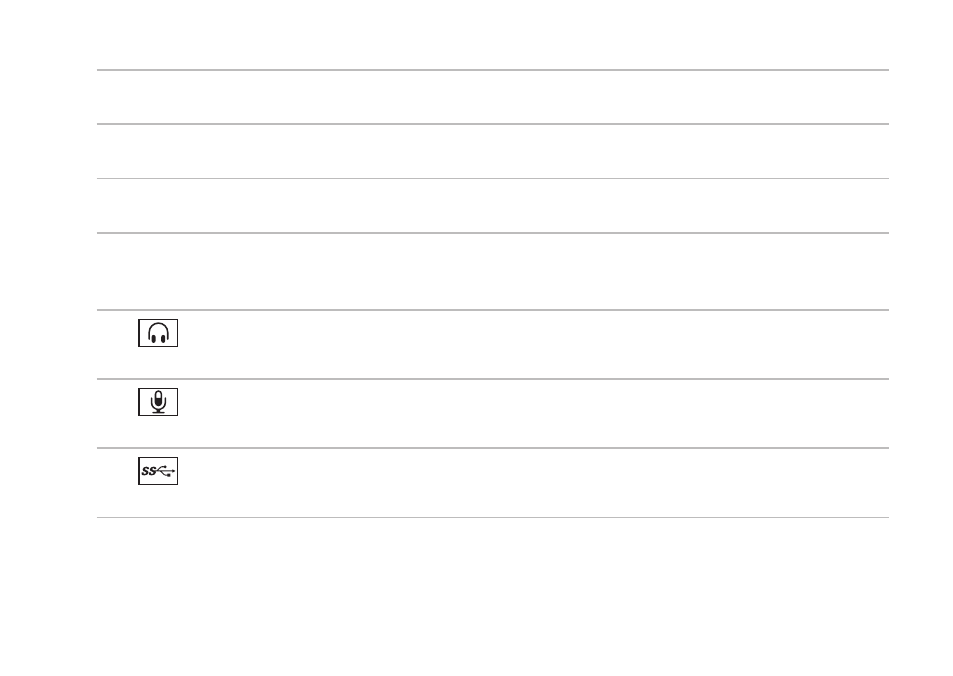This screenshot has height=676, width=953.
Task: Click the blank margin above the table
Action: (476, 33)
